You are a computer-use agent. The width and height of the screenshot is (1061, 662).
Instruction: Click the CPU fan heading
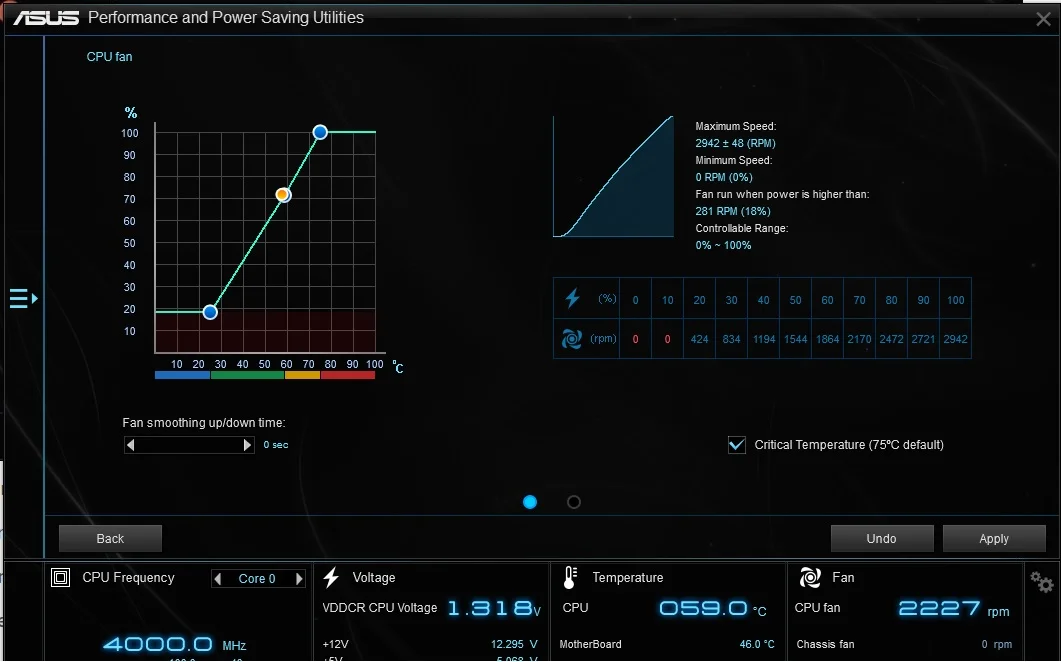click(110, 57)
